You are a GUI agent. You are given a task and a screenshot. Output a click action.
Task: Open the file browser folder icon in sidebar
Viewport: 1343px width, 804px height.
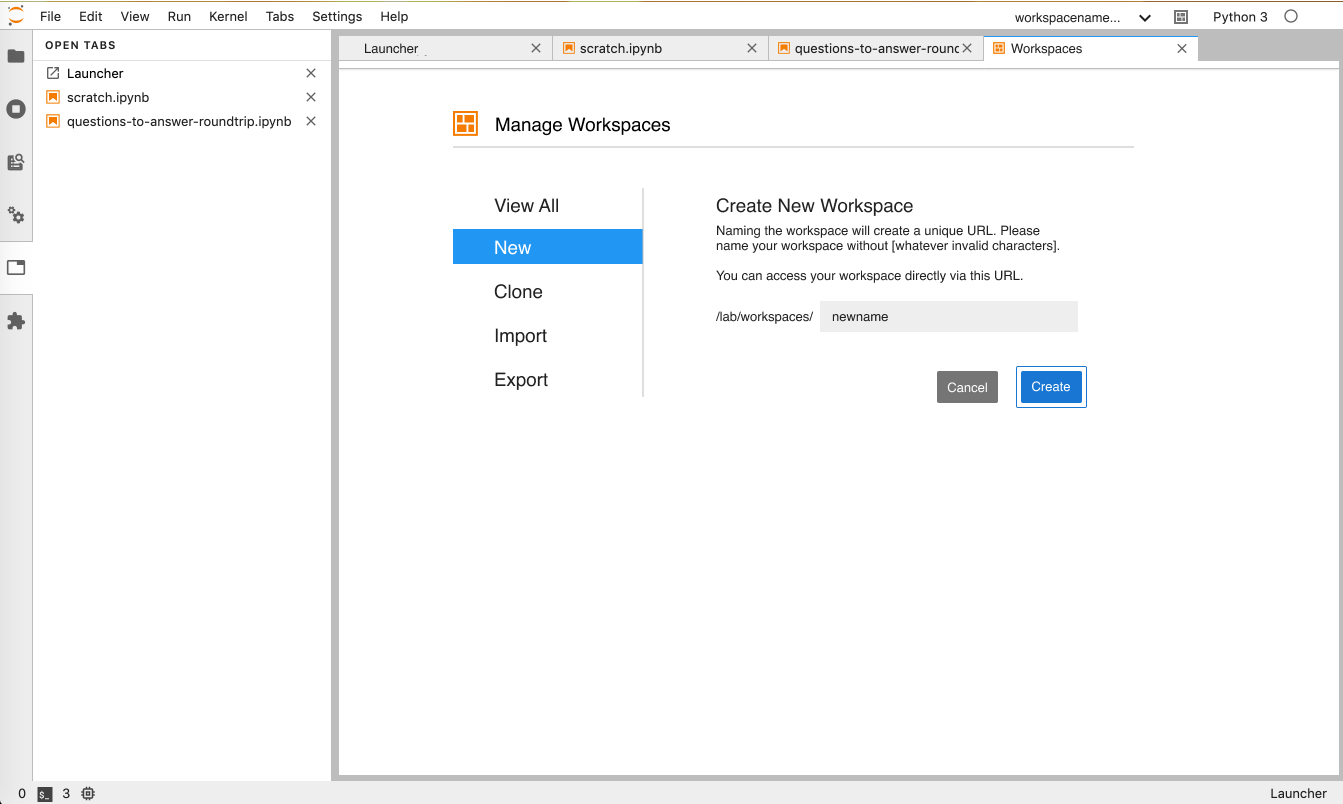[16, 56]
